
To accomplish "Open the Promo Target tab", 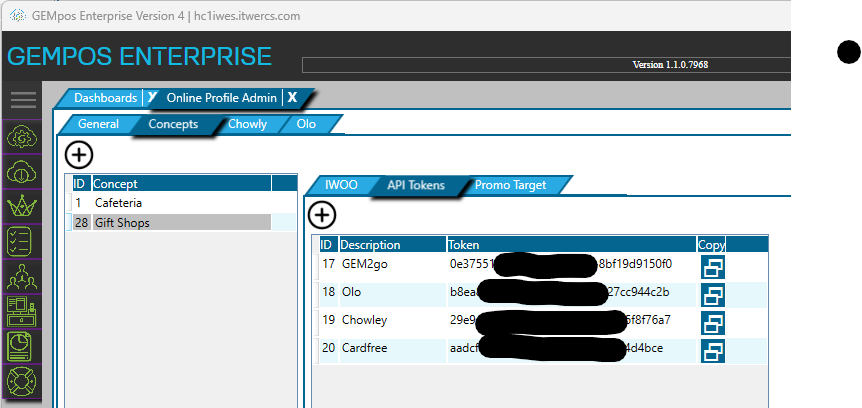I will click(x=510, y=185).
